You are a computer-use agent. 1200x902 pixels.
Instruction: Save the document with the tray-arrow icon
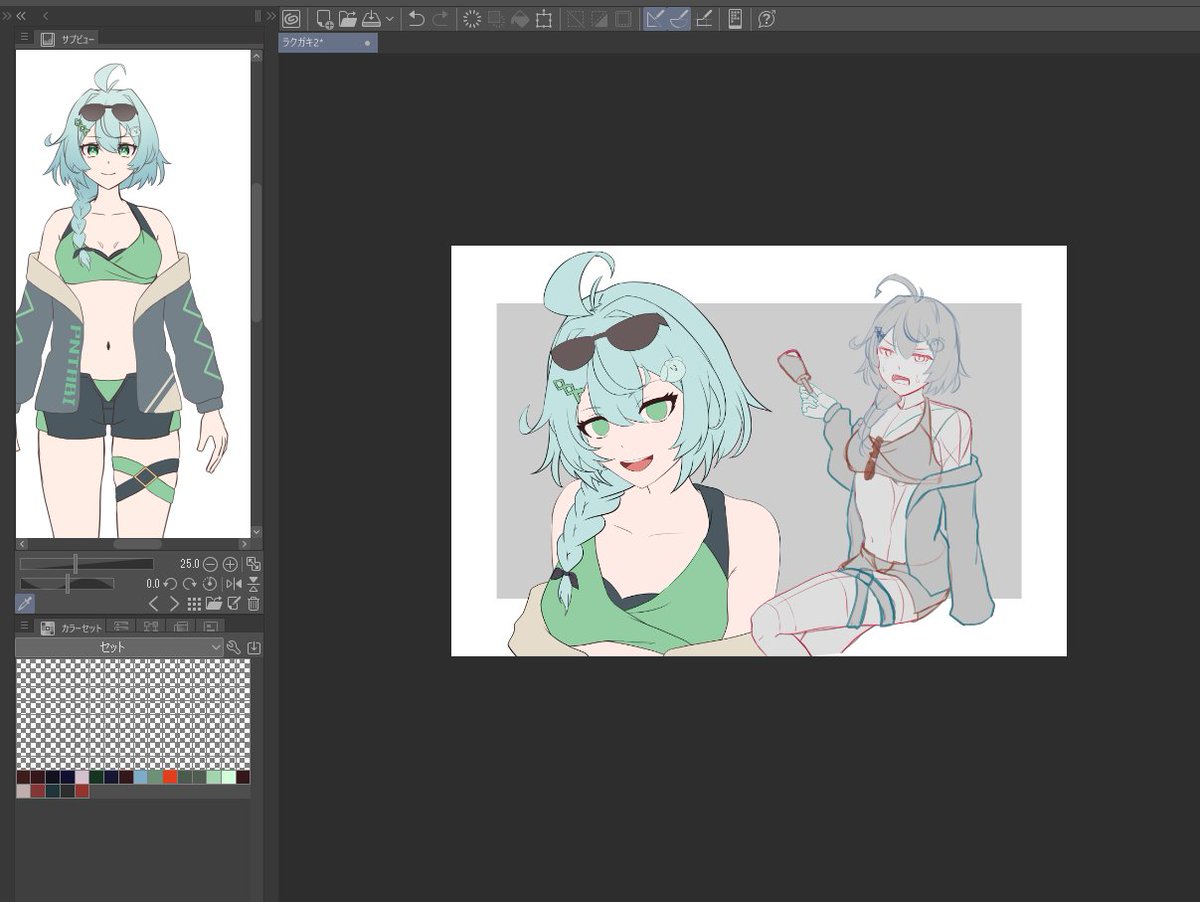371,18
